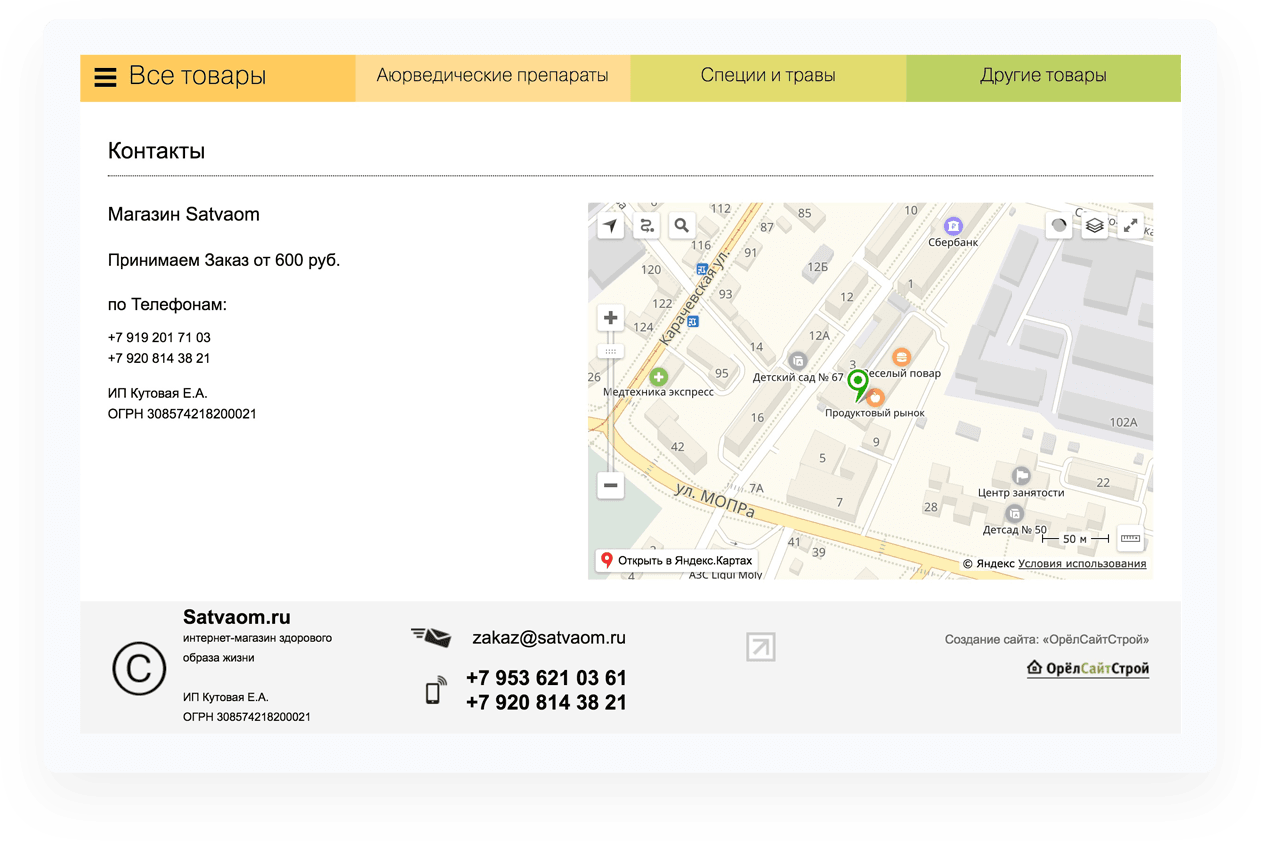1261x841 pixels.
Task: Click the Яндекс copyright label on map
Action: tap(989, 564)
